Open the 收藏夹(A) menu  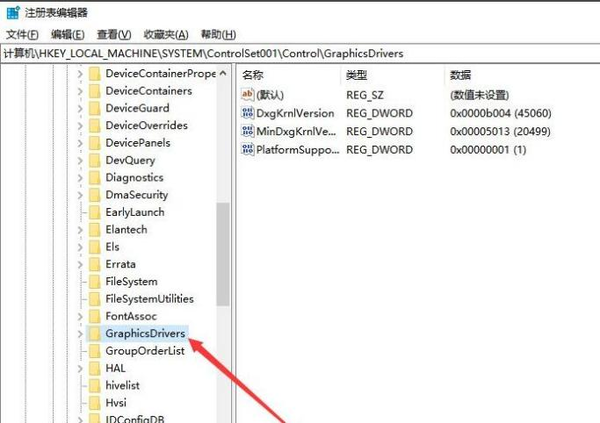(x=166, y=35)
